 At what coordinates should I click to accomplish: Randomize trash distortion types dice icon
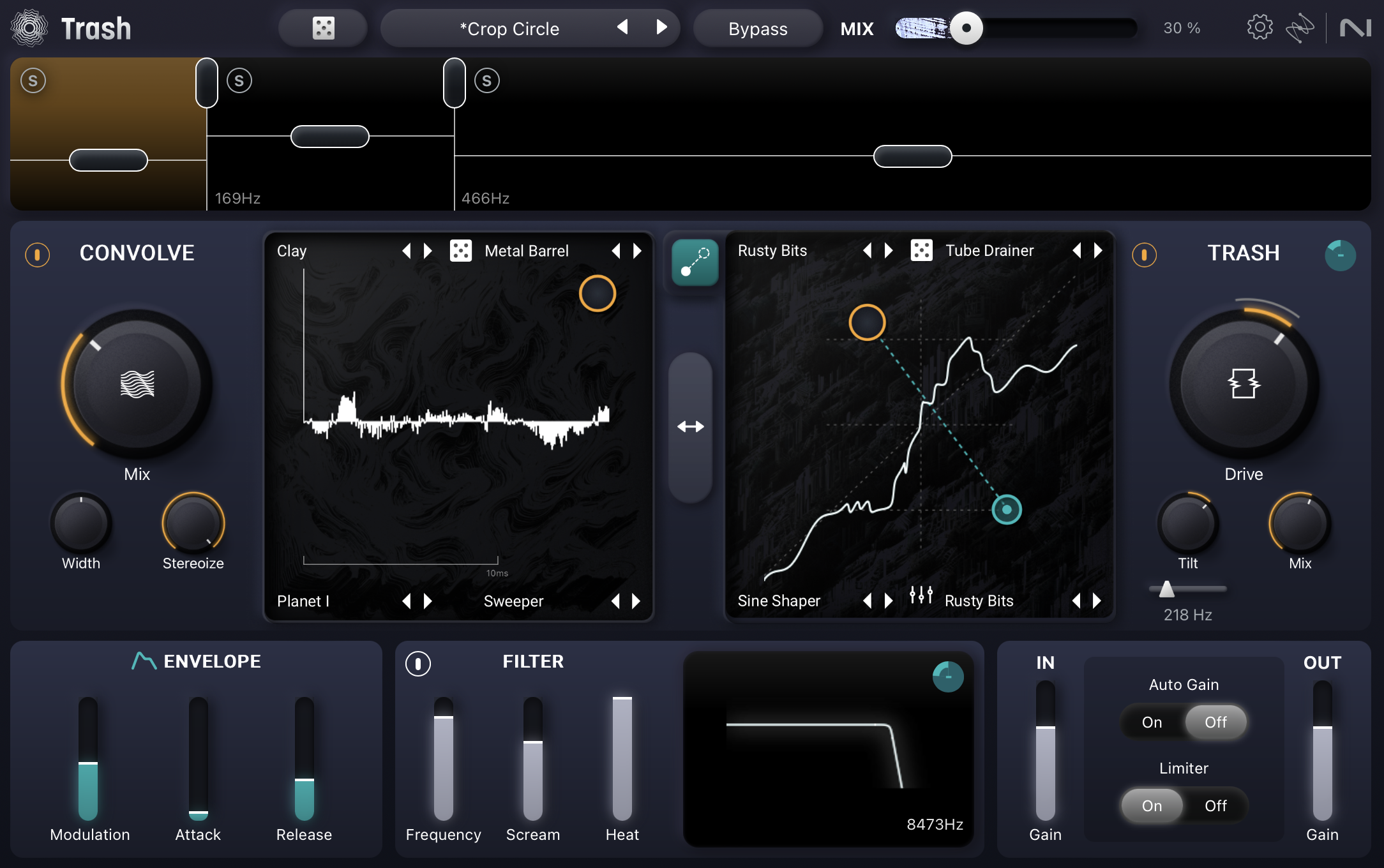coord(921,250)
